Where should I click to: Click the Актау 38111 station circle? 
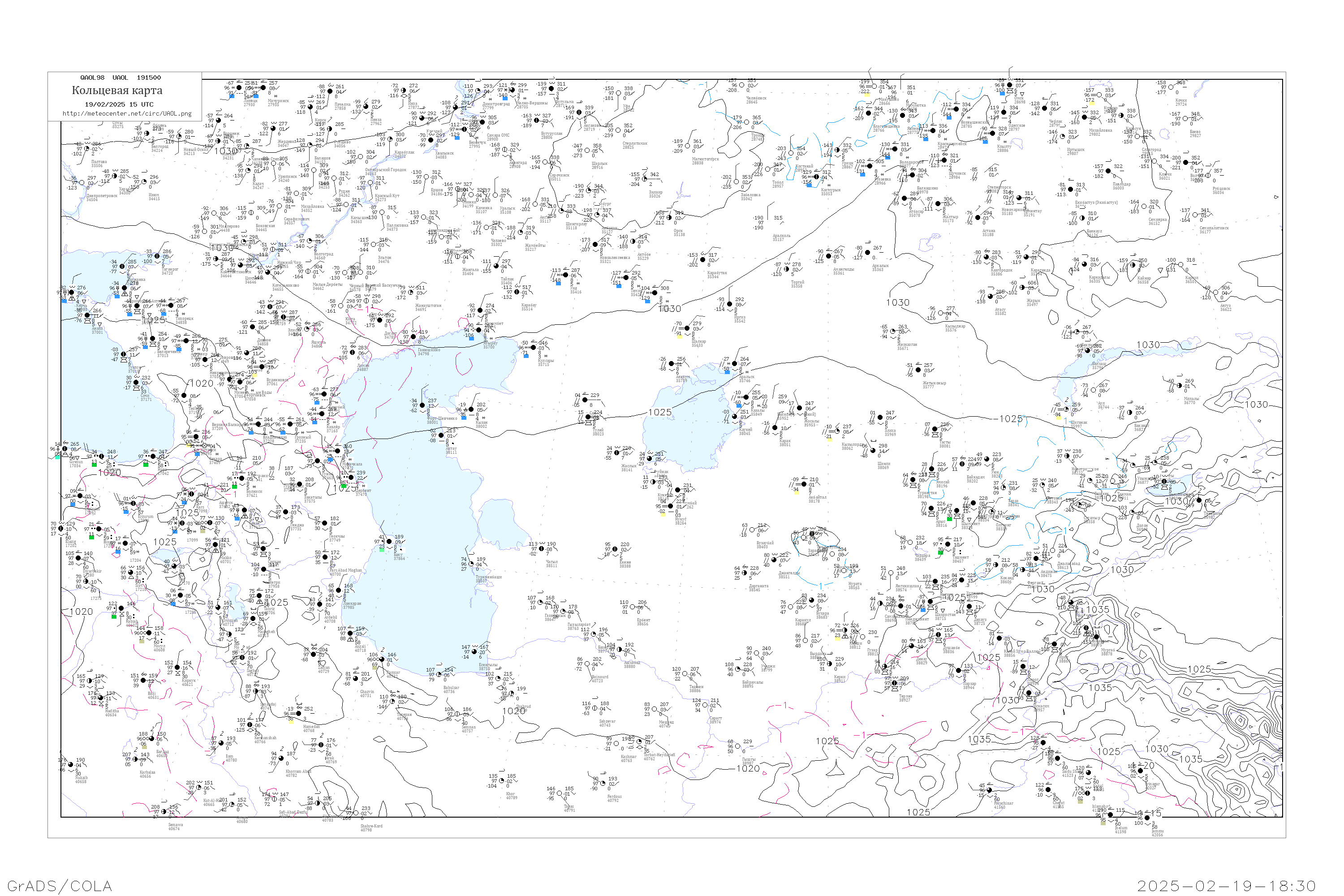[442, 436]
